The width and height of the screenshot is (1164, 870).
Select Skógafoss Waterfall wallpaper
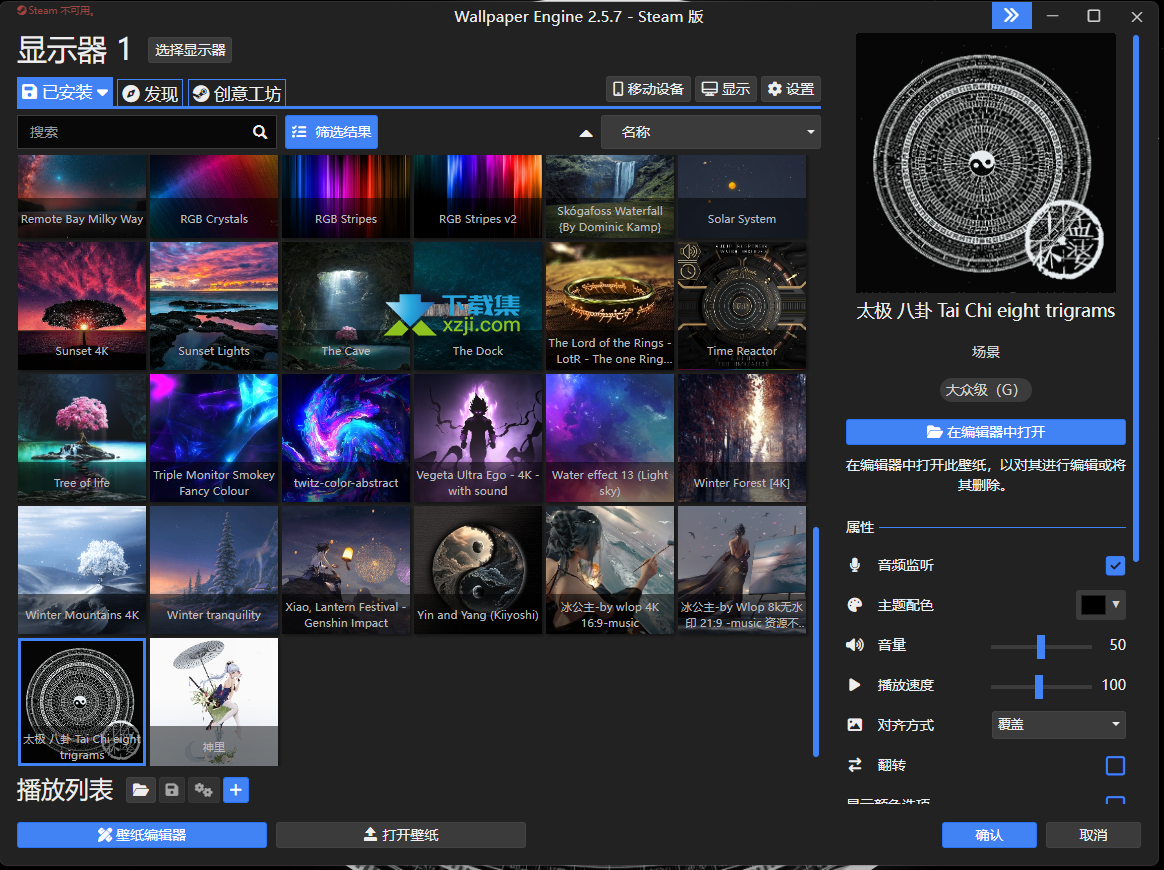610,197
